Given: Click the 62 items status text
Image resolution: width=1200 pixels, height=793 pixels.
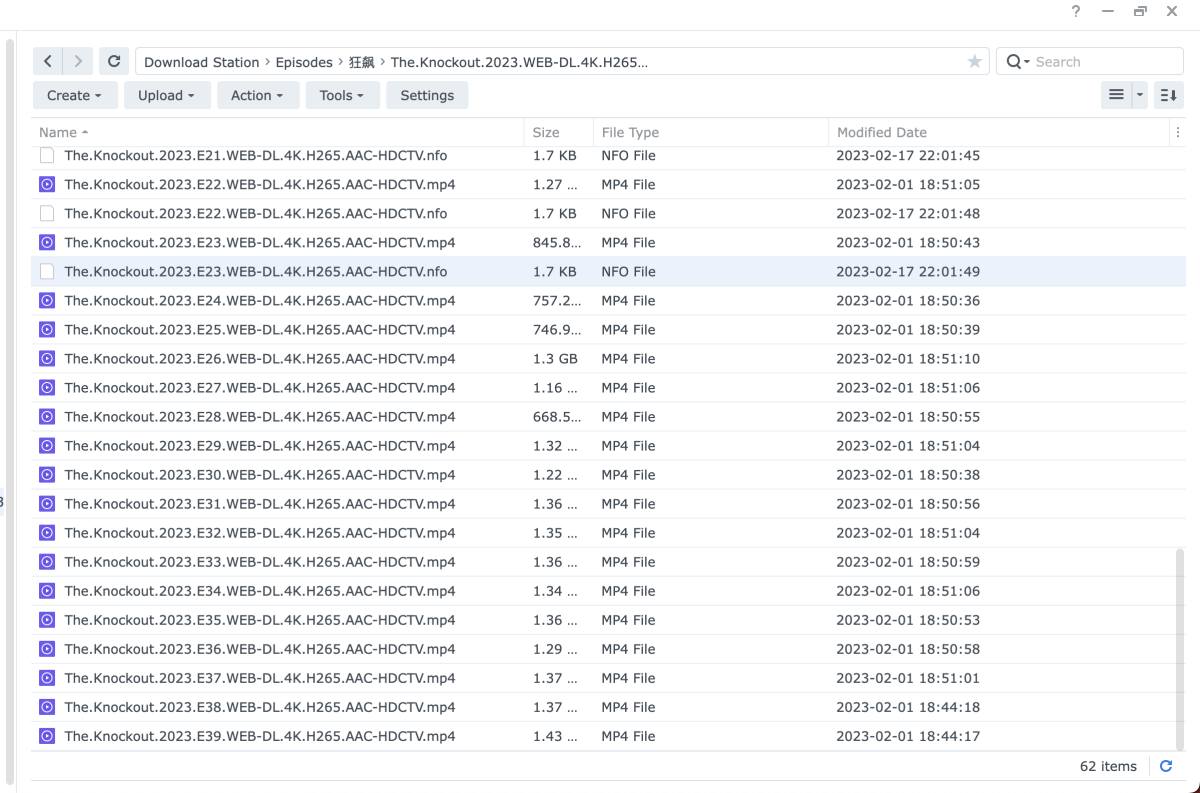Looking at the screenshot, I should point(1108,766).
